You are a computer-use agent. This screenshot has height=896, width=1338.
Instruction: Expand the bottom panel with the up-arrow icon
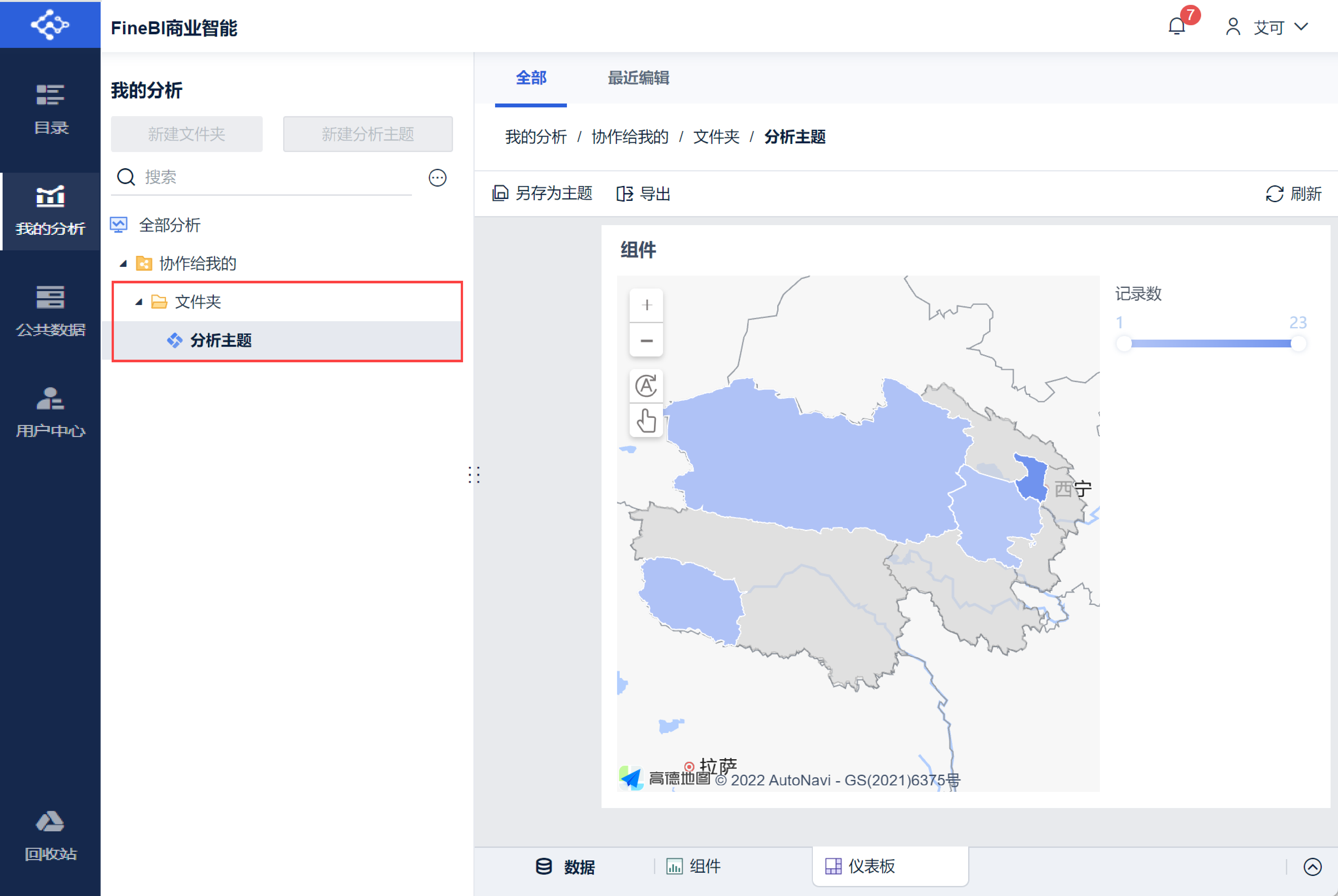[x=1312, y=867]
